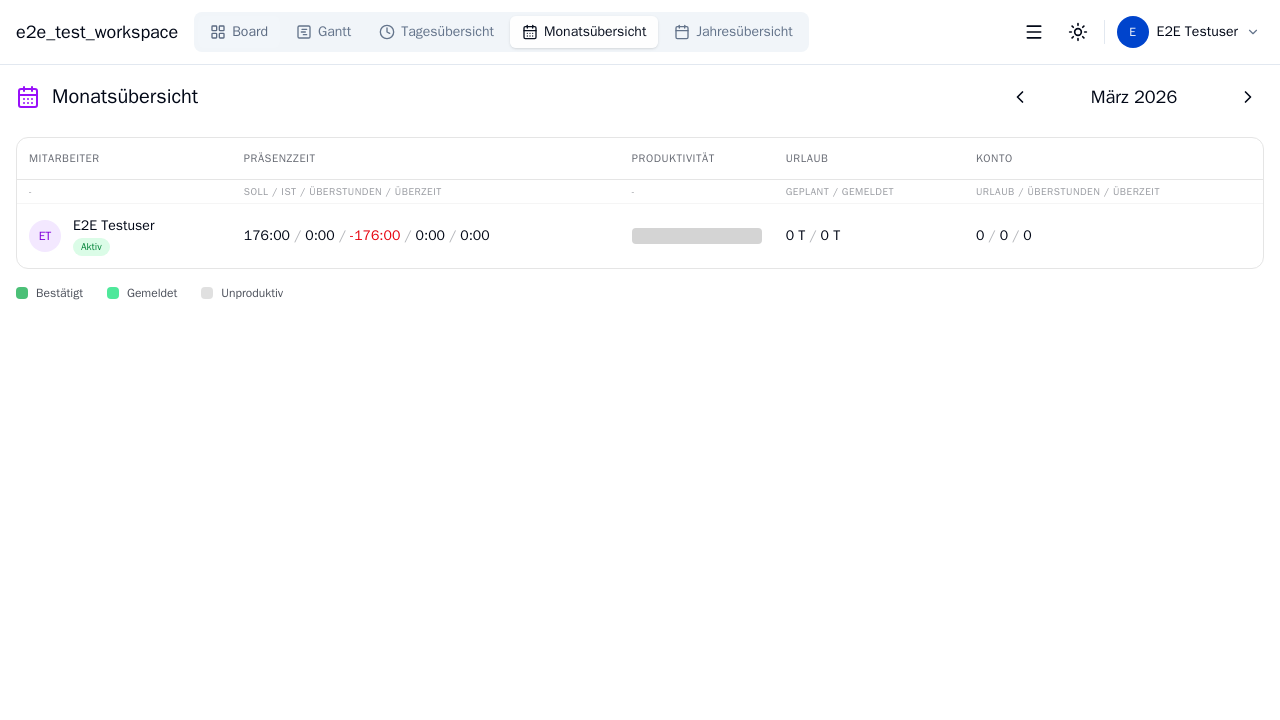1280x720 pixels.
Task: Select the Monatsübersicht tab
Action: pos(584,32)
